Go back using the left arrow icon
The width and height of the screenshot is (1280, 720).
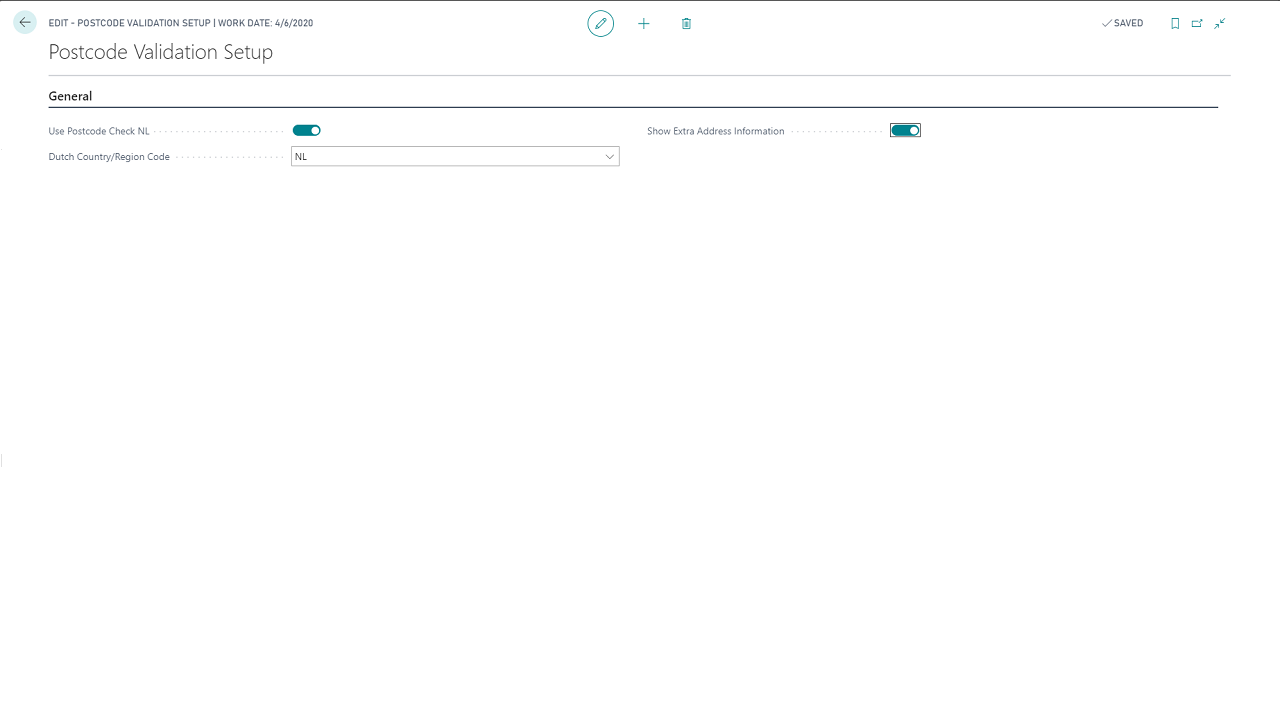pyautogui.click(x=25, y=23)
